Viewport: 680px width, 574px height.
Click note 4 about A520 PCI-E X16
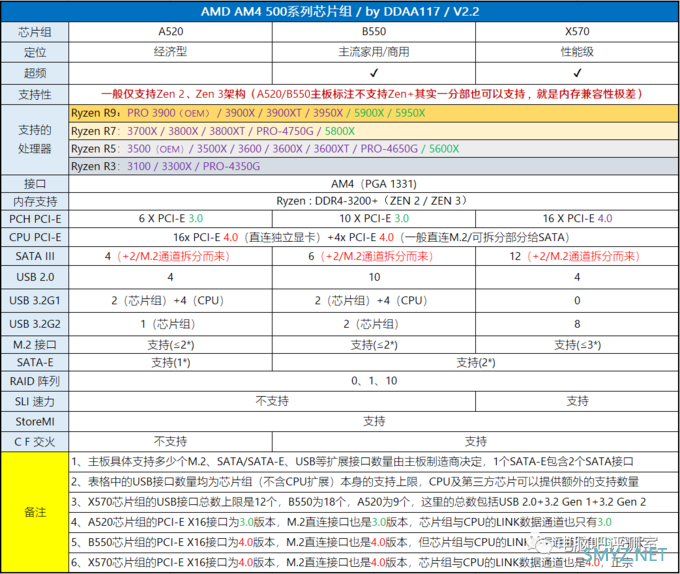click(373, 522)
